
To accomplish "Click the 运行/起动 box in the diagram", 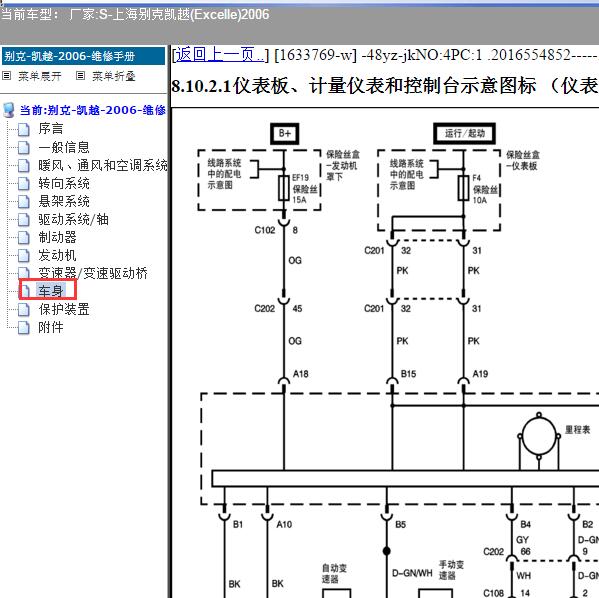I will click(464, 133).
